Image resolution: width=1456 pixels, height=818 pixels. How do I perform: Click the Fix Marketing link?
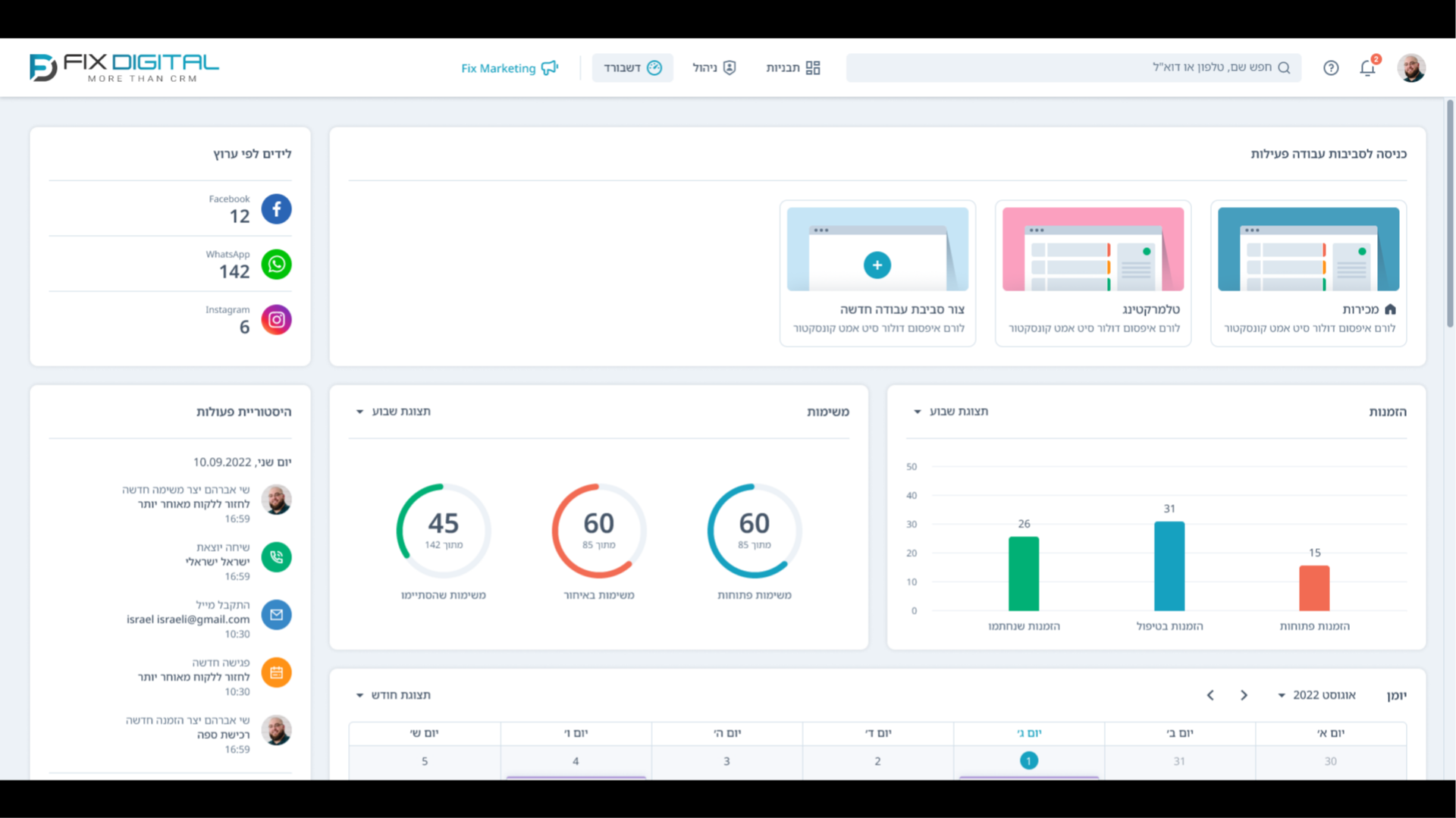(510, 67)
